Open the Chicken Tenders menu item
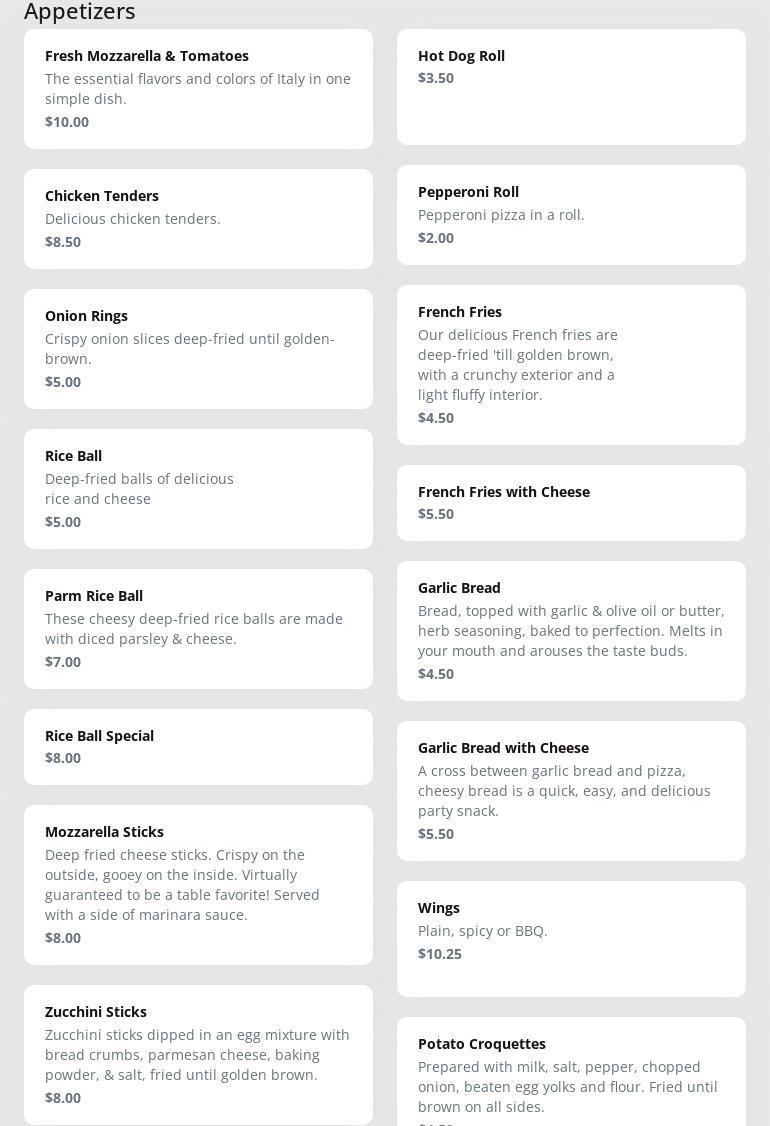 (102, 196)
